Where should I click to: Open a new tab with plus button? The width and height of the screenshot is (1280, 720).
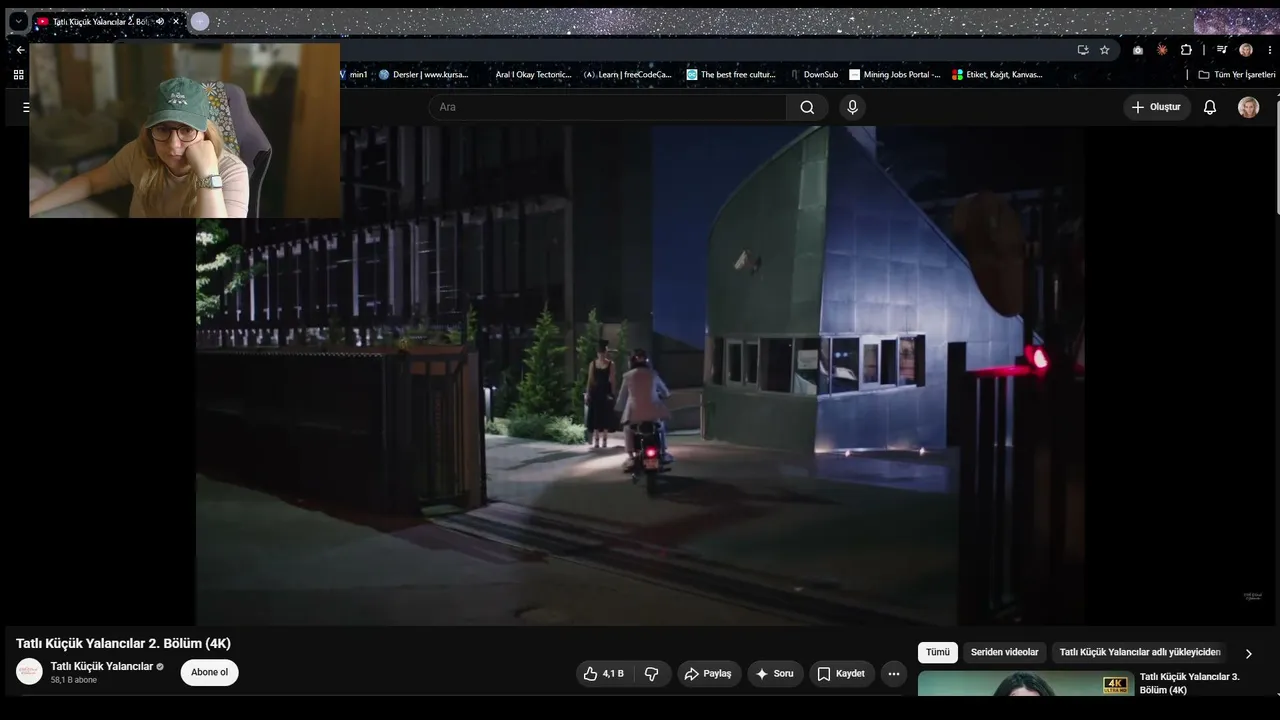pyautogui.click(x=200, y=21)
